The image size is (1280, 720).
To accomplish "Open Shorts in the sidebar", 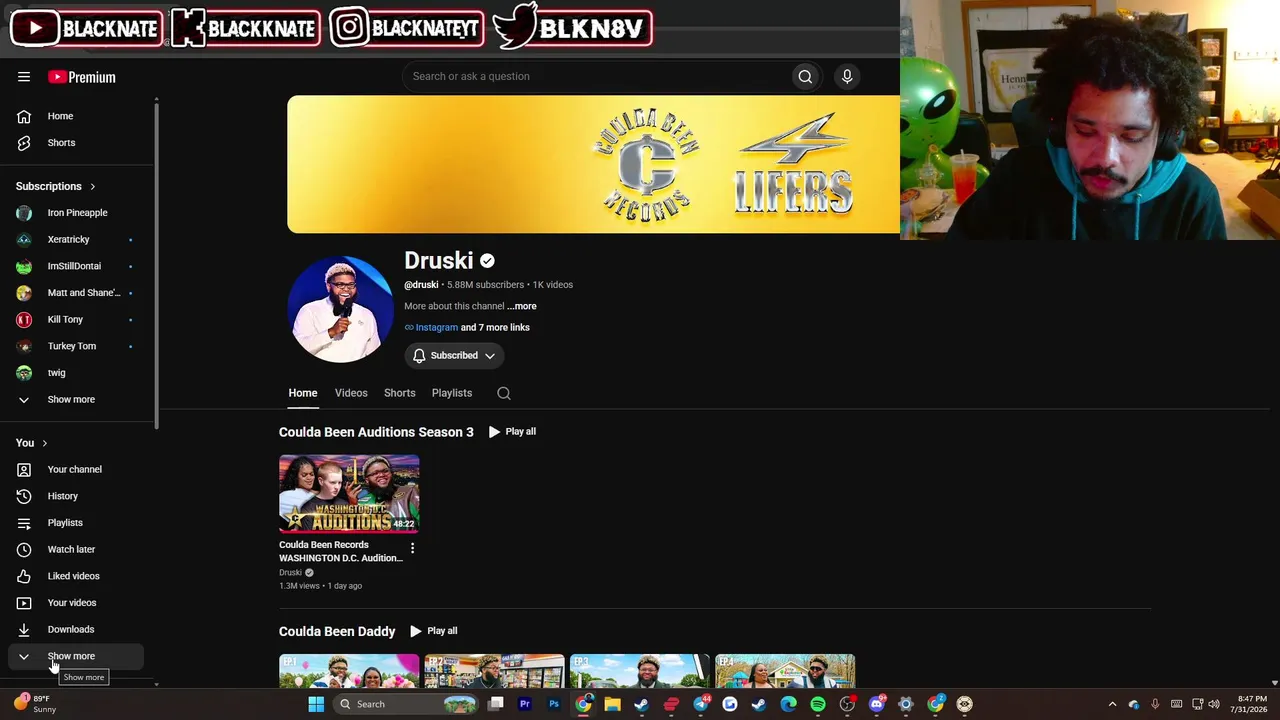I will tap(78, 143).
